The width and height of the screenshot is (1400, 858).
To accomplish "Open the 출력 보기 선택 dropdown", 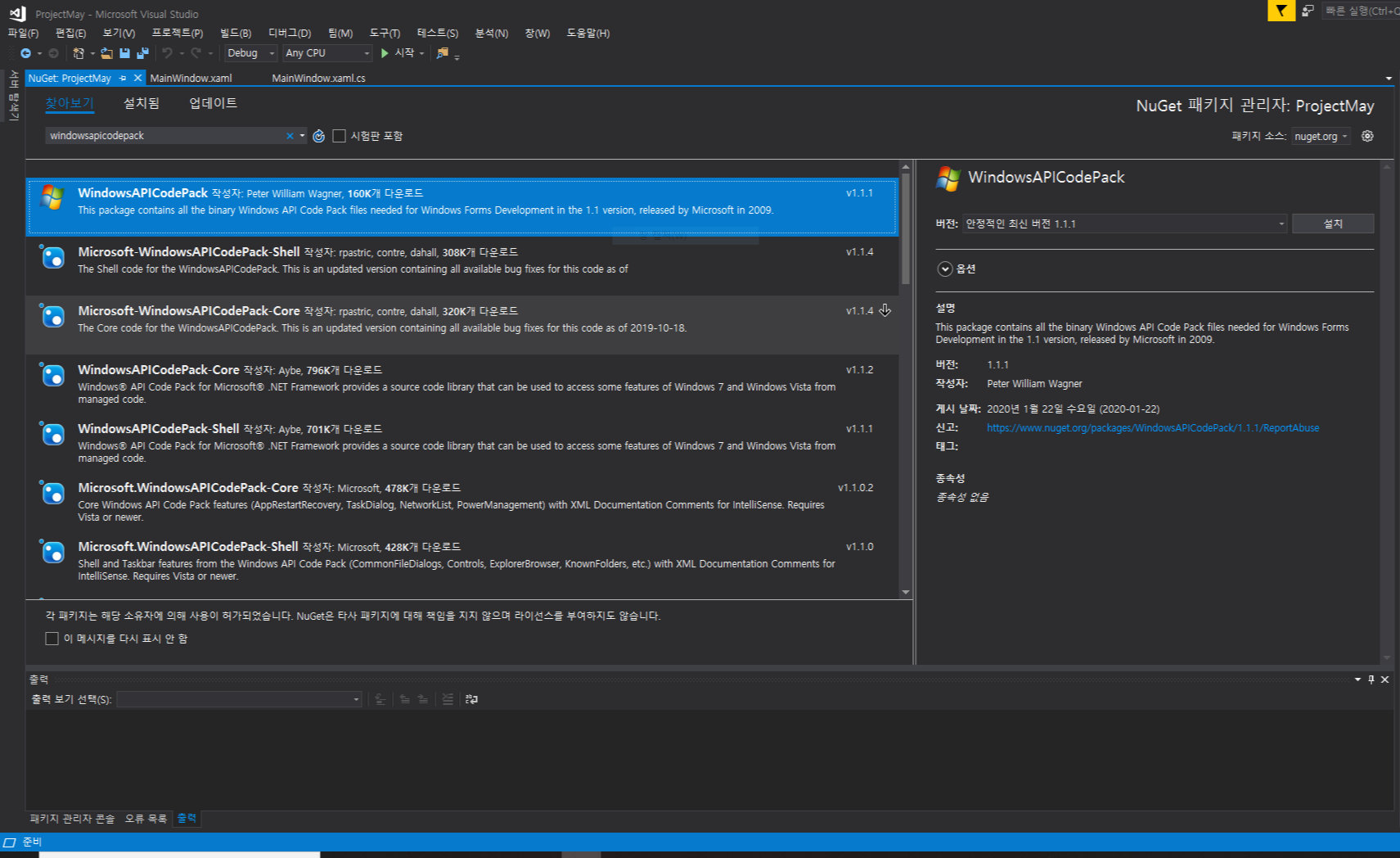I will point(239,699).
